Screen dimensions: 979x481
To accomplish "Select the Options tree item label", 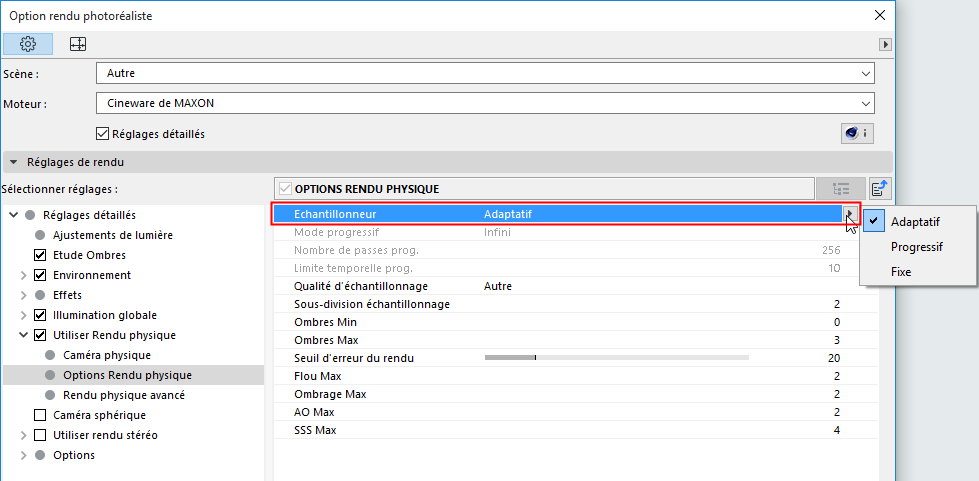I will (x=74, y=455).
